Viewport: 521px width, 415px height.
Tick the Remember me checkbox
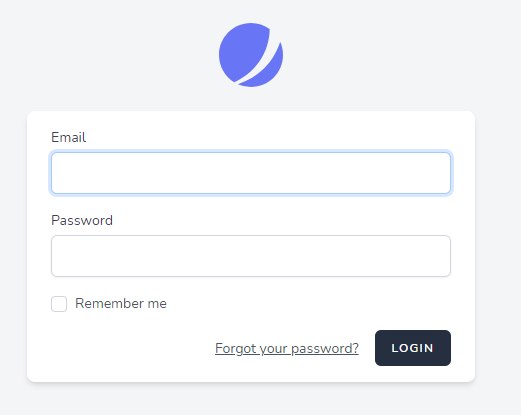point(59,304)
